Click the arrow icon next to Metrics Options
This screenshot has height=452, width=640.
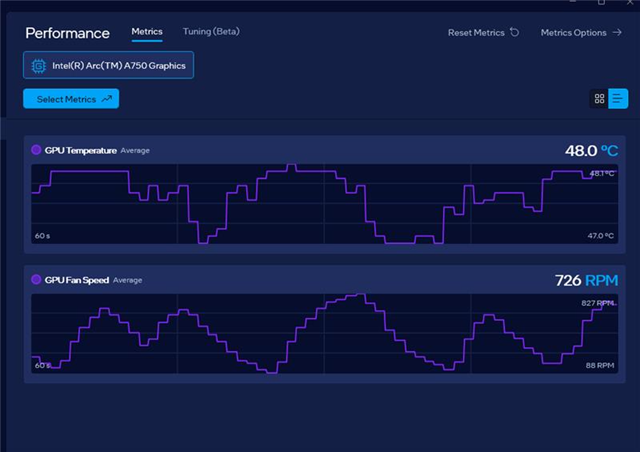point(617,32)
